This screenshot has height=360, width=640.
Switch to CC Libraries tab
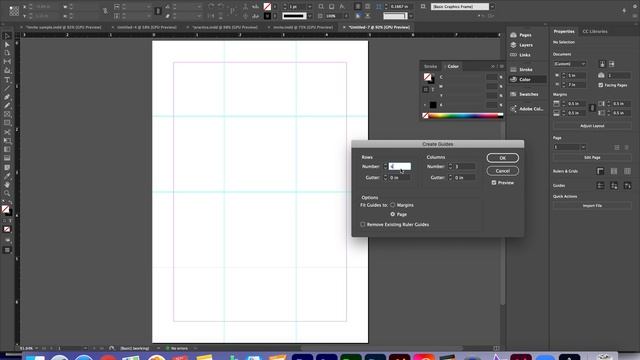595,31
